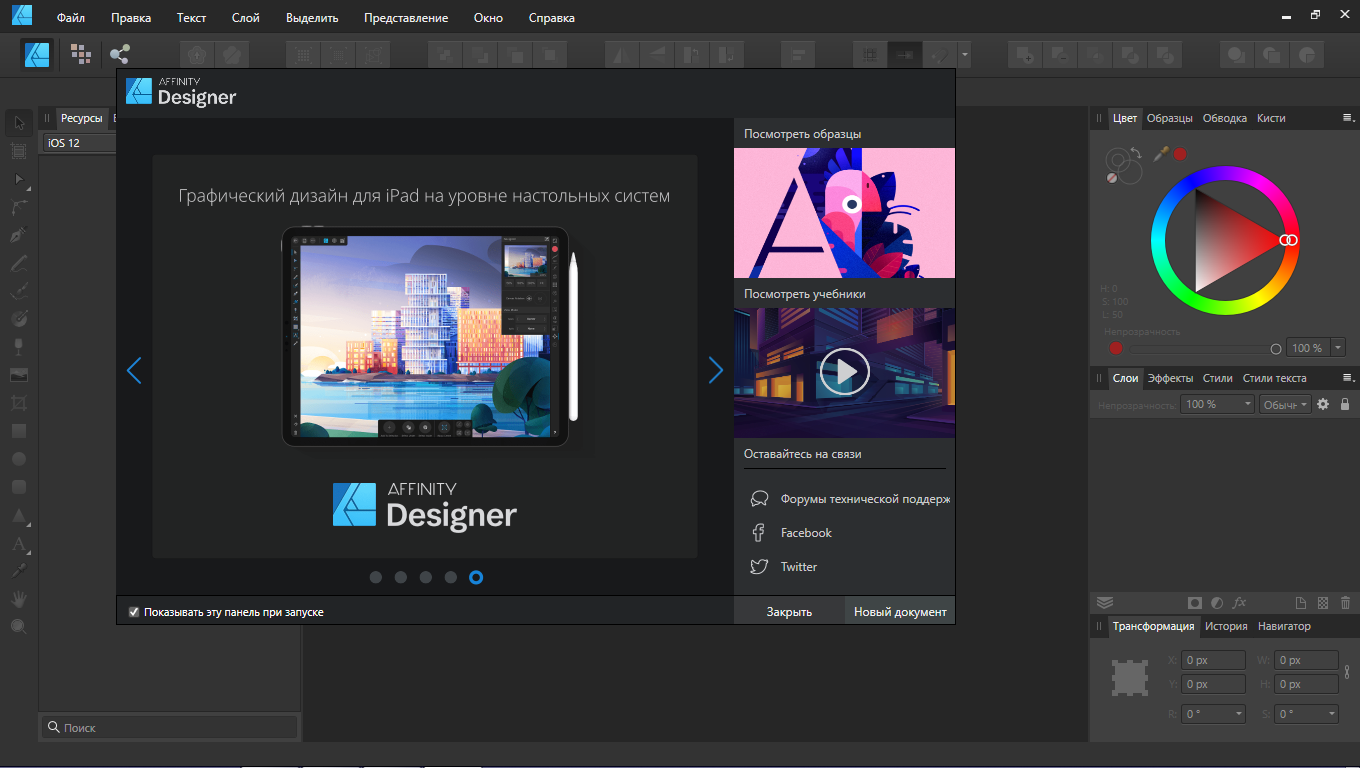This screenshot has height=768, width=1360.
Task: Click the opacity slider handle in Color panel
Action: [x=1276, y=349]
